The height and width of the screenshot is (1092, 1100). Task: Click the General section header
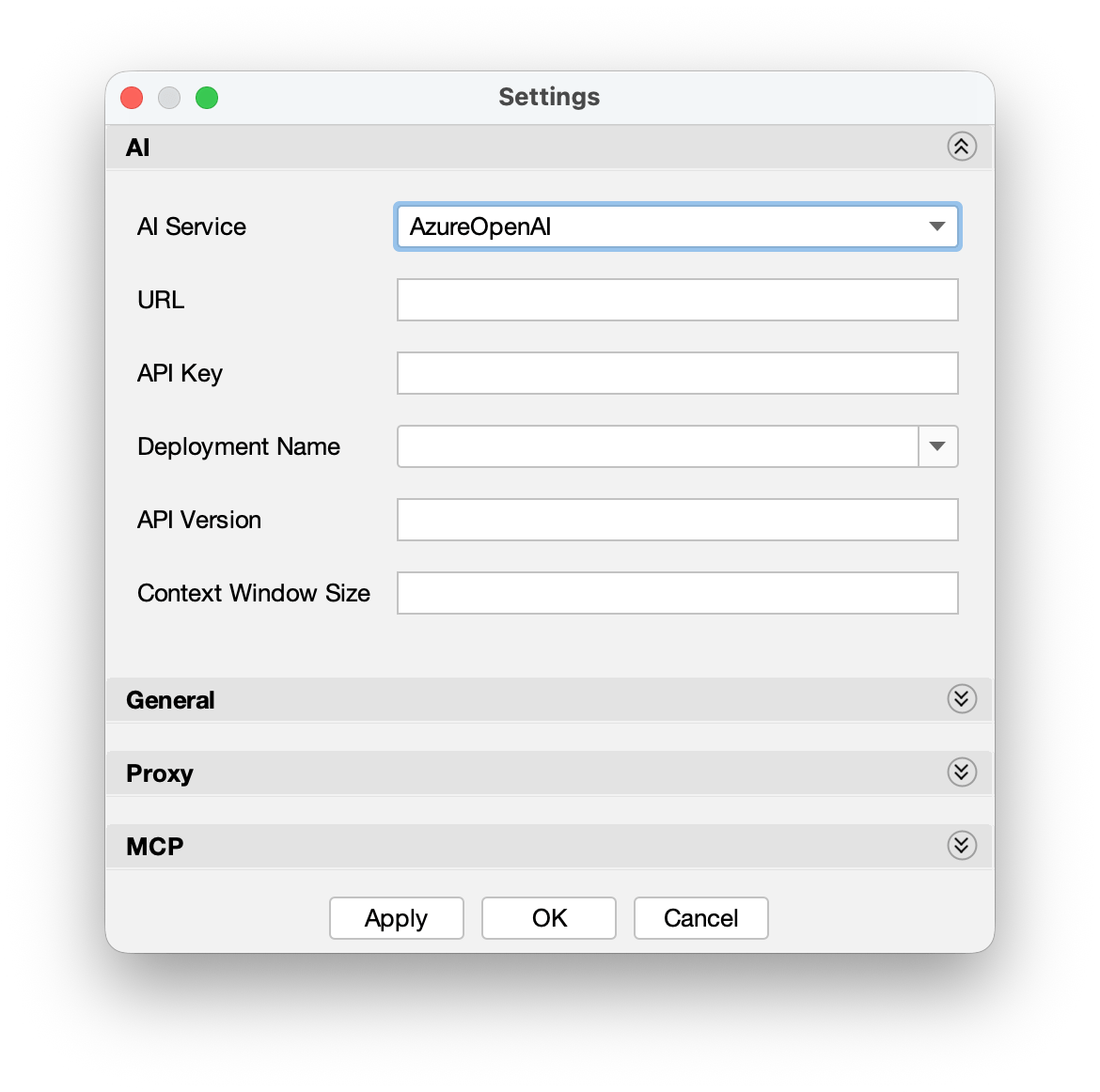(549, 699)
